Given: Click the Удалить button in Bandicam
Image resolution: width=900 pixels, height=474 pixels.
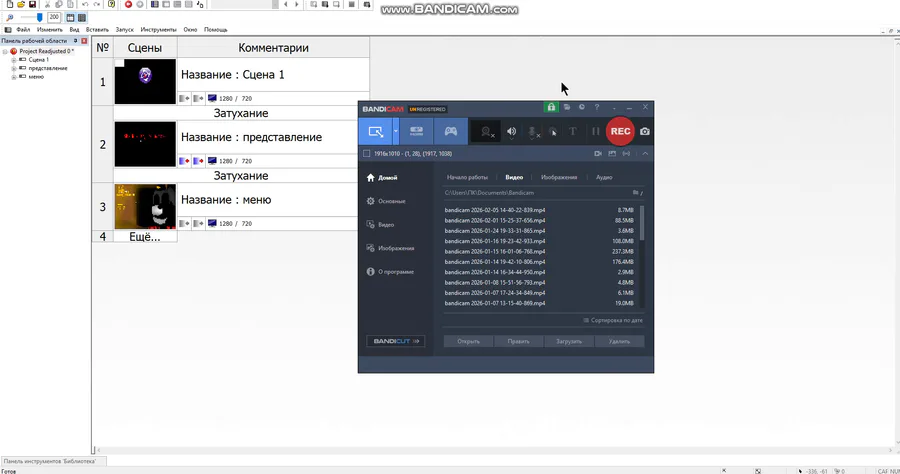Looking at the screenshot, I should coord(619,341).
